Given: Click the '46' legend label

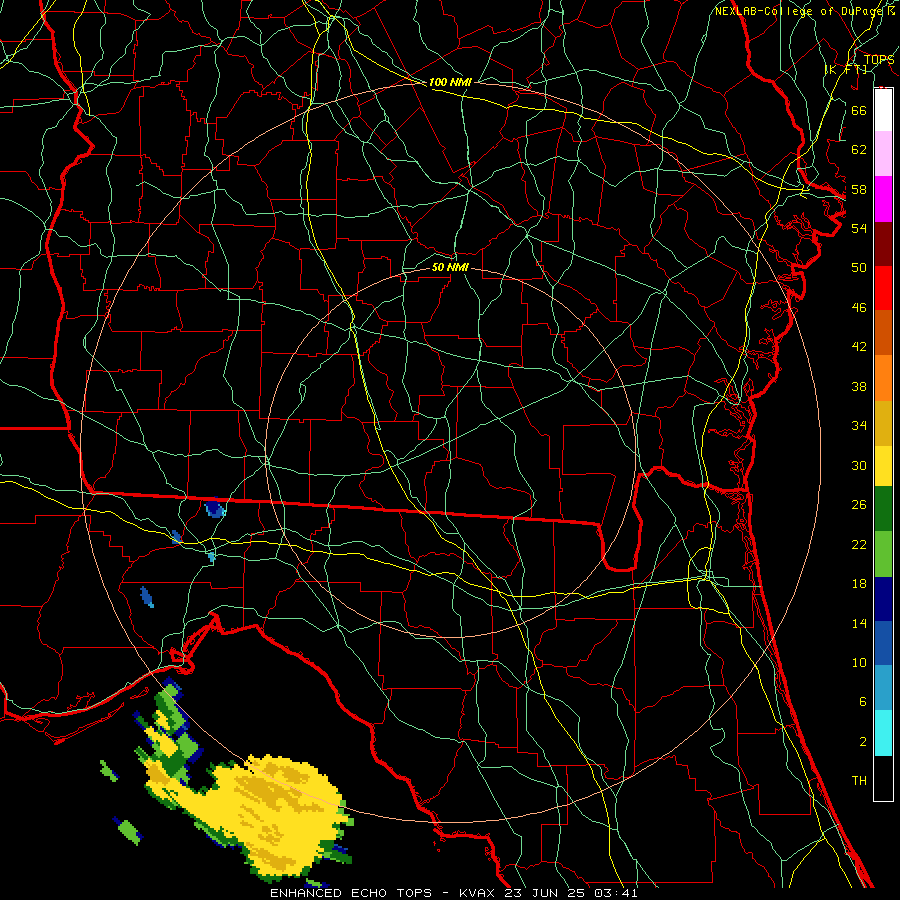Looking at the screenshot, I should tap(859, 308).
